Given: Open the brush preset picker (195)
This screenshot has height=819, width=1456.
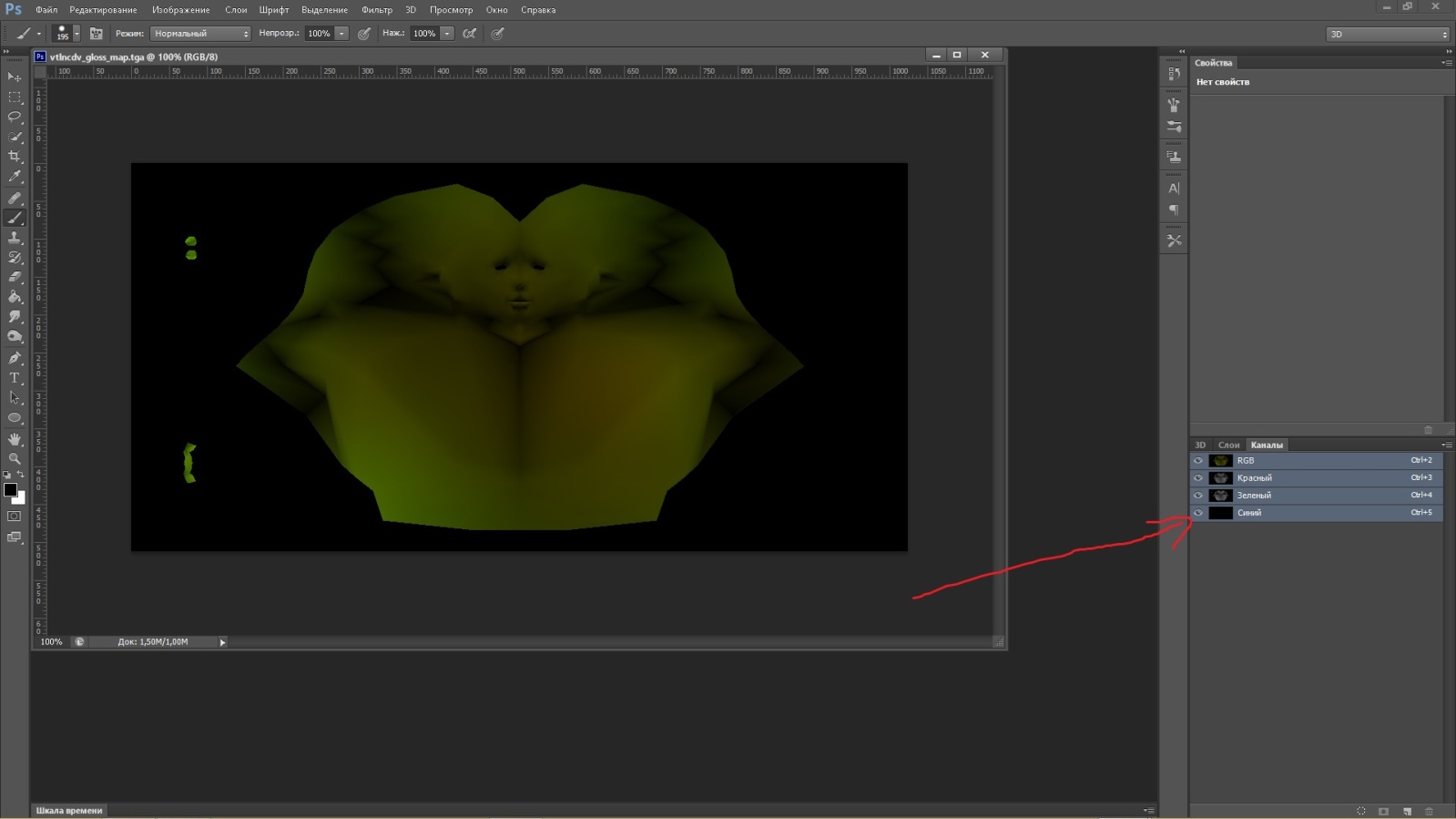Looking at the screenshot, I should point(66,34).
